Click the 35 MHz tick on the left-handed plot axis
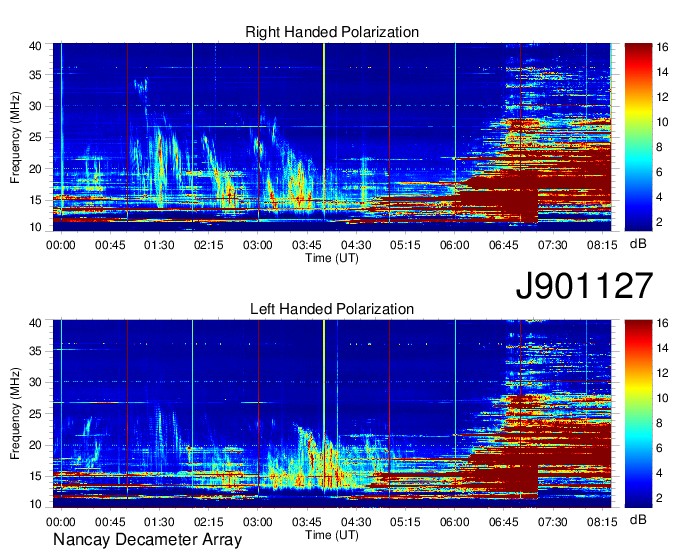 [35, 351]
